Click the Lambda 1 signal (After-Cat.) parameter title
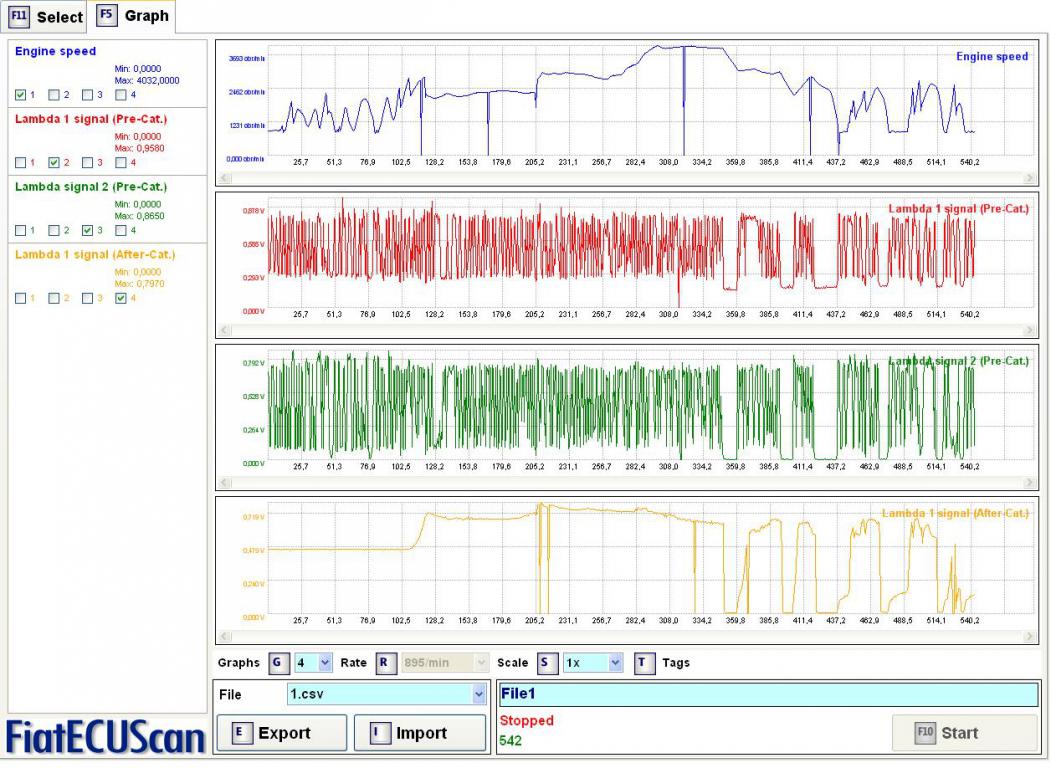This screenshot has height=768, width=1051. (x=95, y=255)
